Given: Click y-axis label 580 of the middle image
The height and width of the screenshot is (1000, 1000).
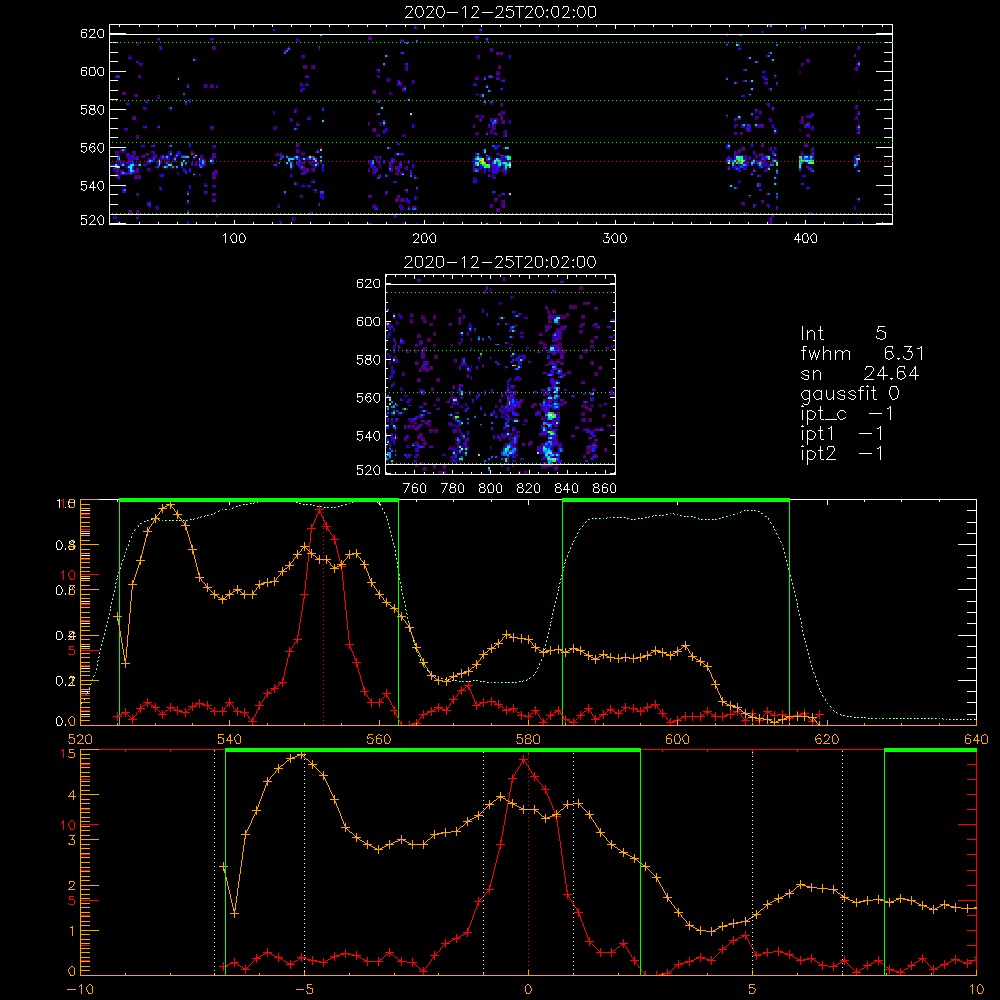Looking at the screenshot, I should [368, 360].
